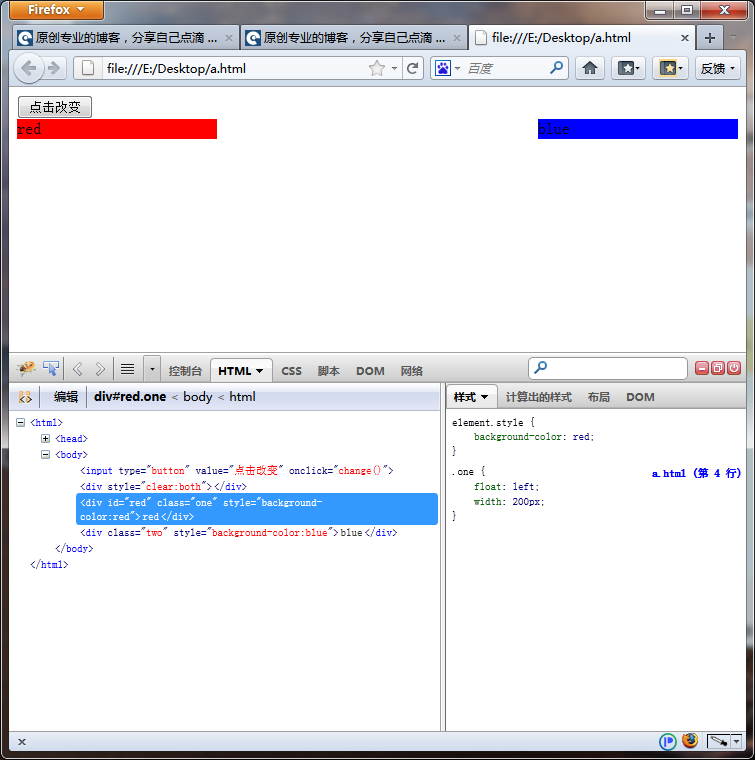The image size is (755, 760).
Task: Go back to previous page
Action: (28, 68)
